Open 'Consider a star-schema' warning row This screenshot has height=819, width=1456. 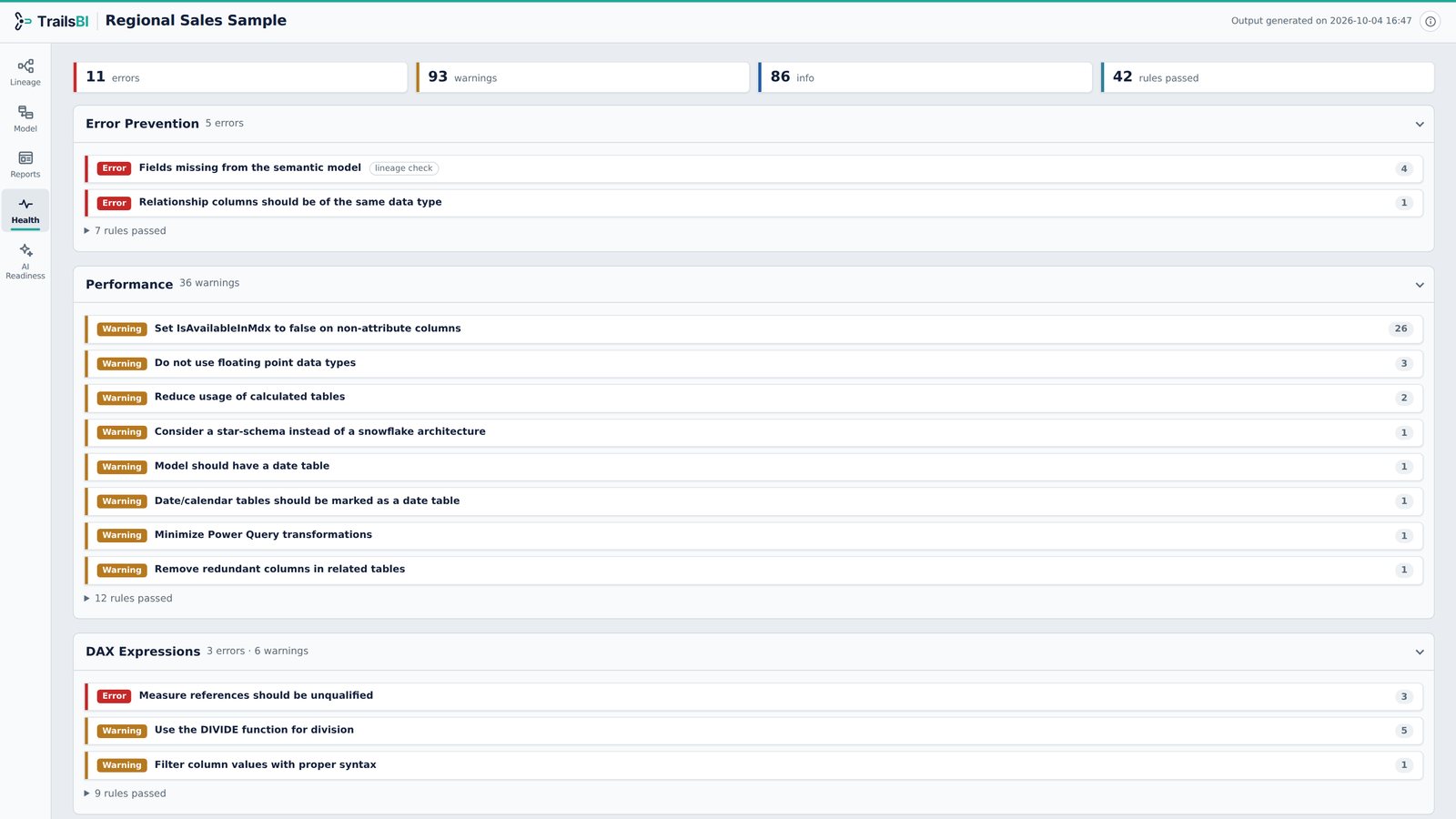click(x=753, y=432)
